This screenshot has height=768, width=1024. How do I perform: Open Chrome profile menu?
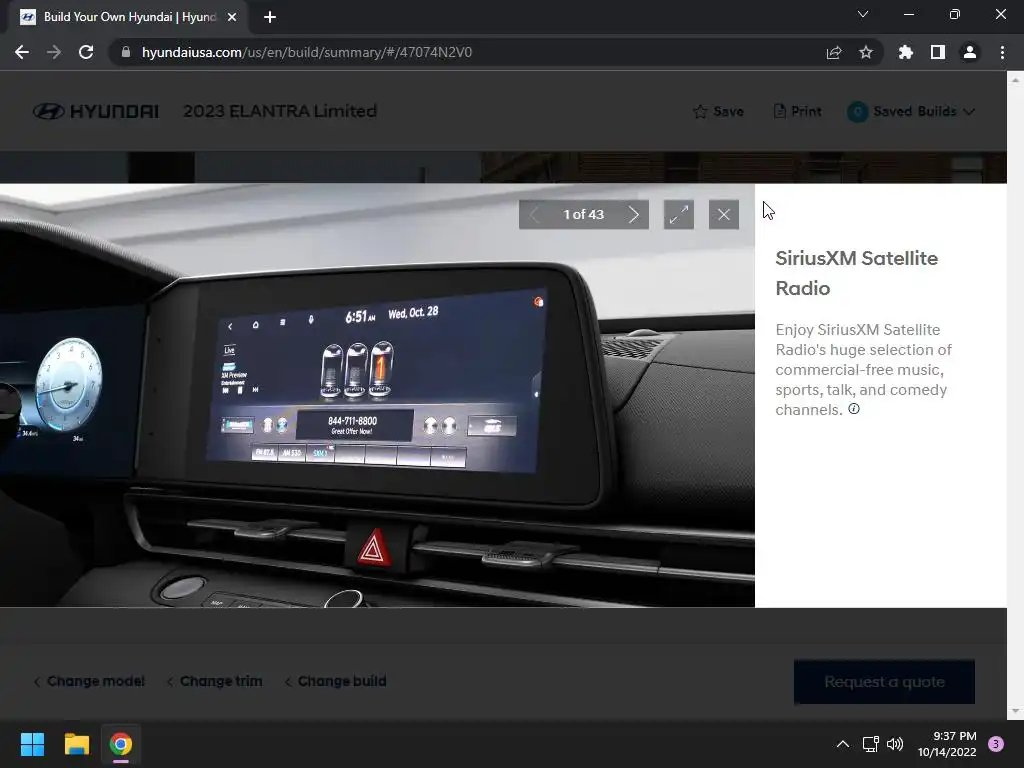[x=970, y=52]
